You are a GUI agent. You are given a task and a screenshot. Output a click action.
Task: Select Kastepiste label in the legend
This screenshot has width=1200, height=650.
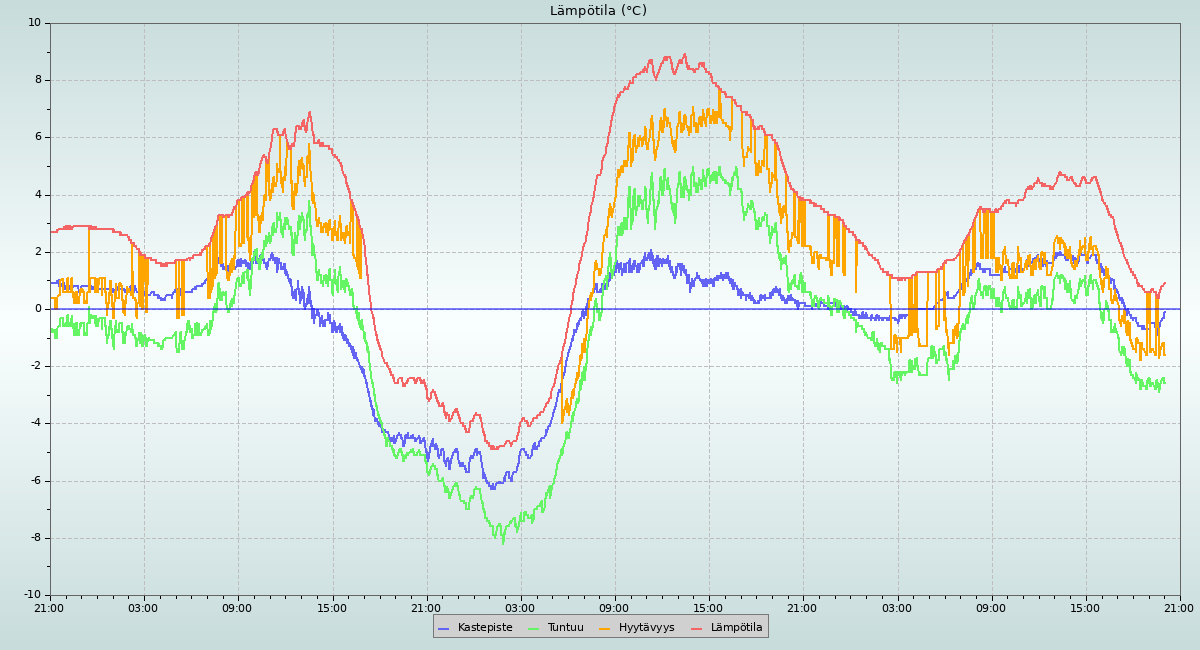(485, 628)
